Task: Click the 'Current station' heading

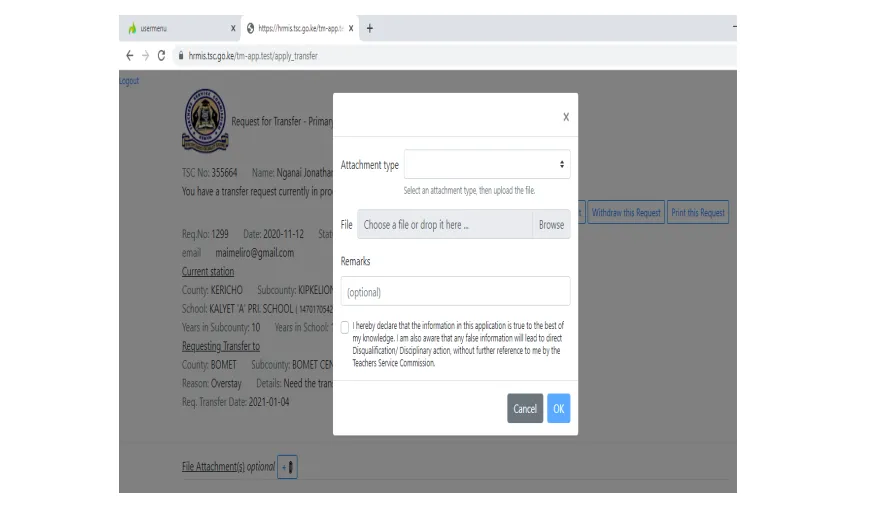Action: point(208,271)
